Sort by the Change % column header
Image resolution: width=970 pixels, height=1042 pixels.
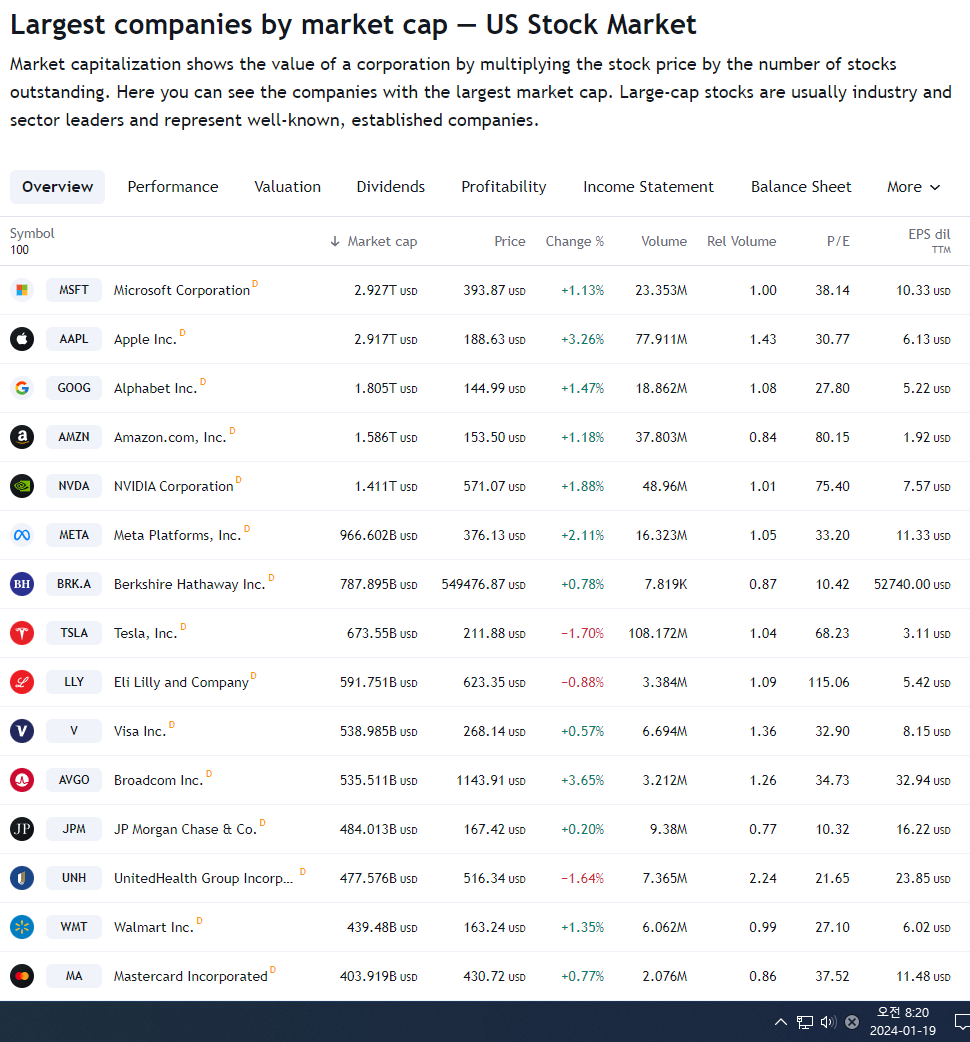575,241
